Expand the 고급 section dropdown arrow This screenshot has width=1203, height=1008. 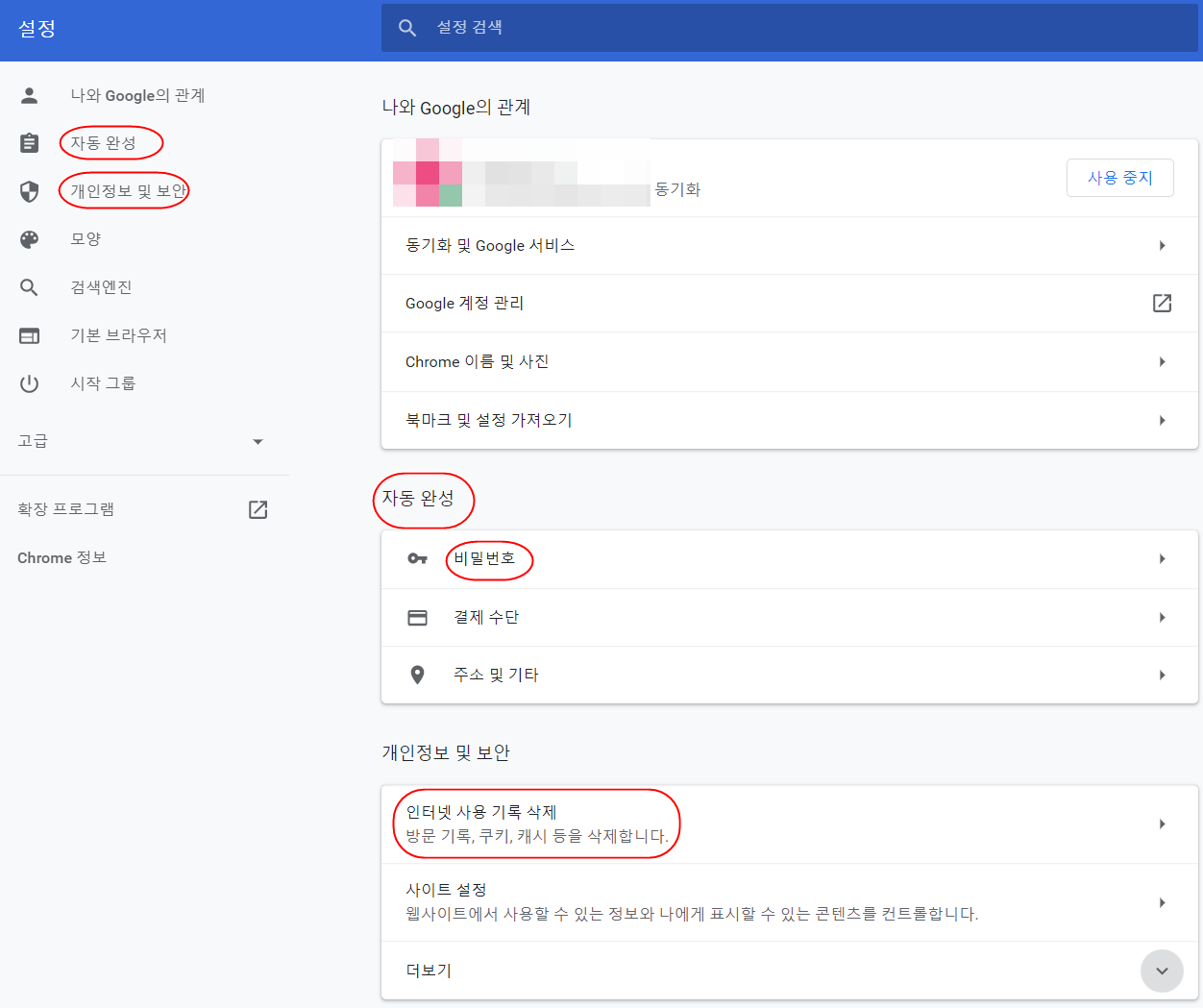(x=258, y=441)
